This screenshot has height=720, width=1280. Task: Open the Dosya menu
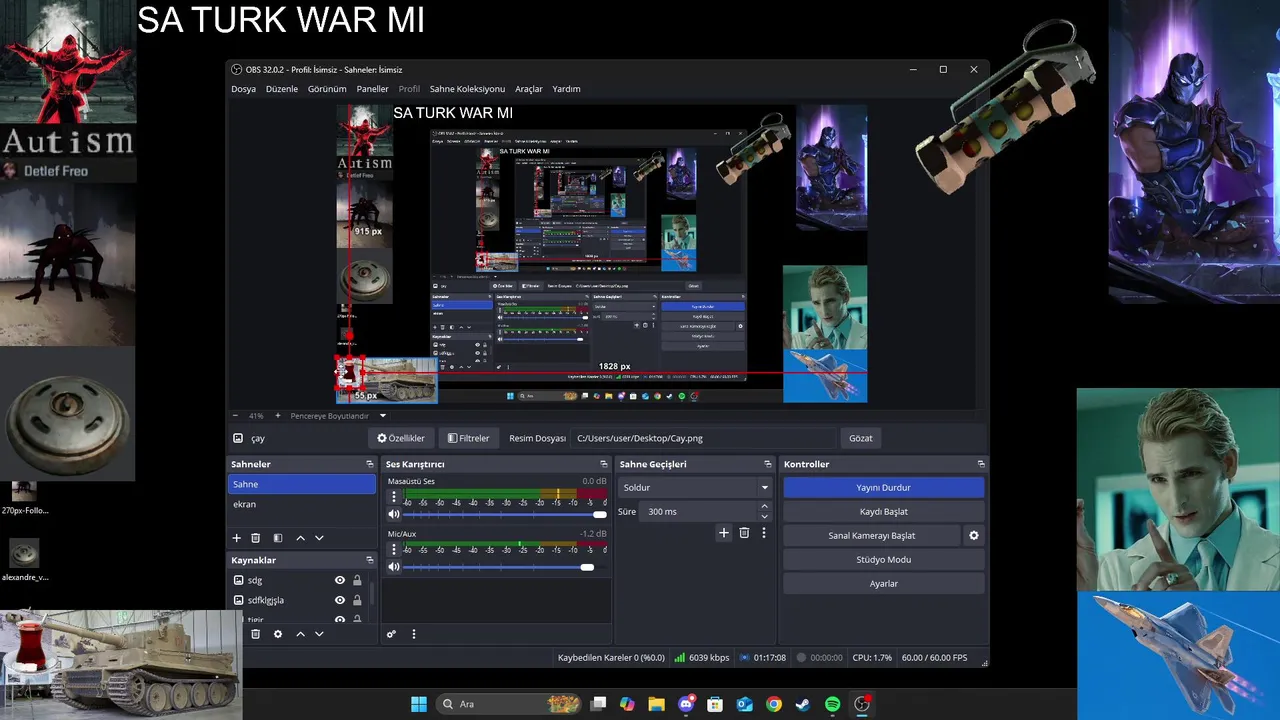click(x=243, y=89)
